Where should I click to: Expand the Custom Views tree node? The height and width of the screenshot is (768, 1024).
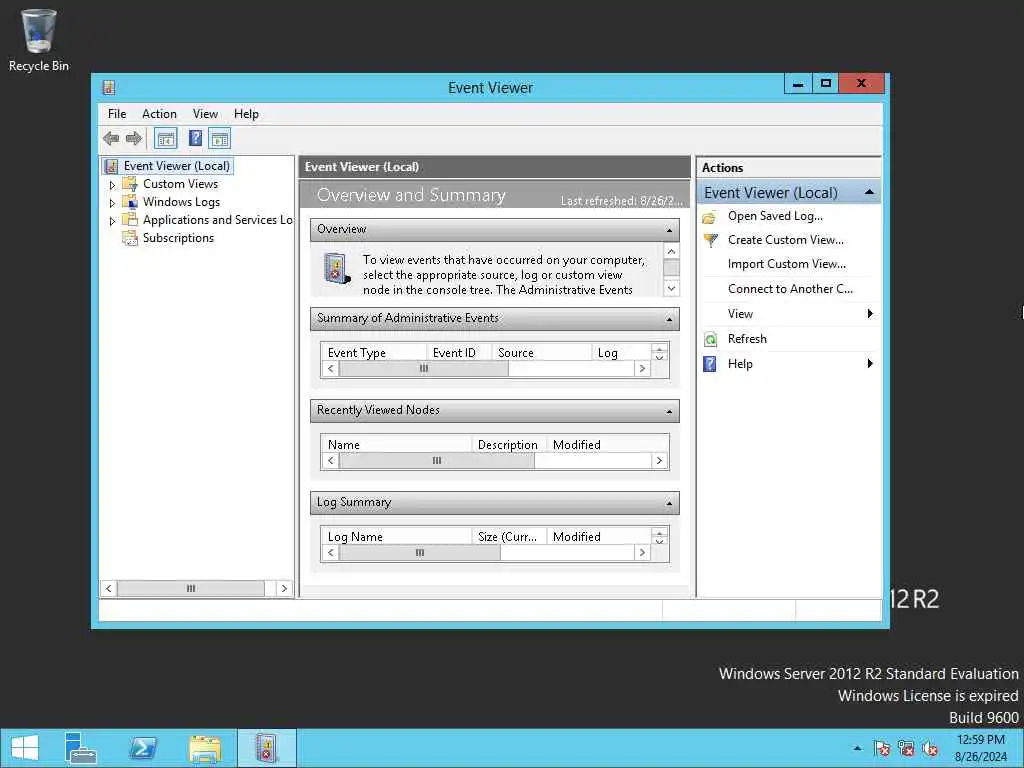point(112,185)
